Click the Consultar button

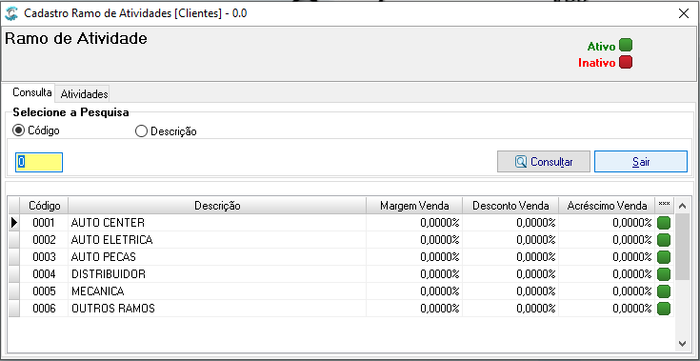coord(544,162)
